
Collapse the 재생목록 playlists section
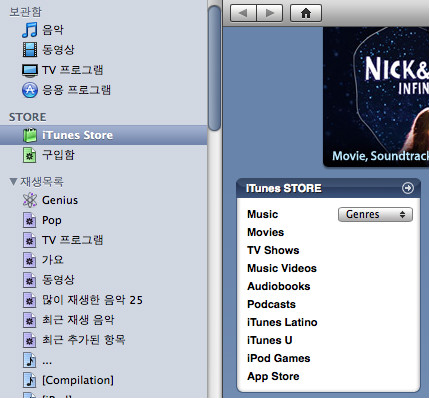pos(14,182)
